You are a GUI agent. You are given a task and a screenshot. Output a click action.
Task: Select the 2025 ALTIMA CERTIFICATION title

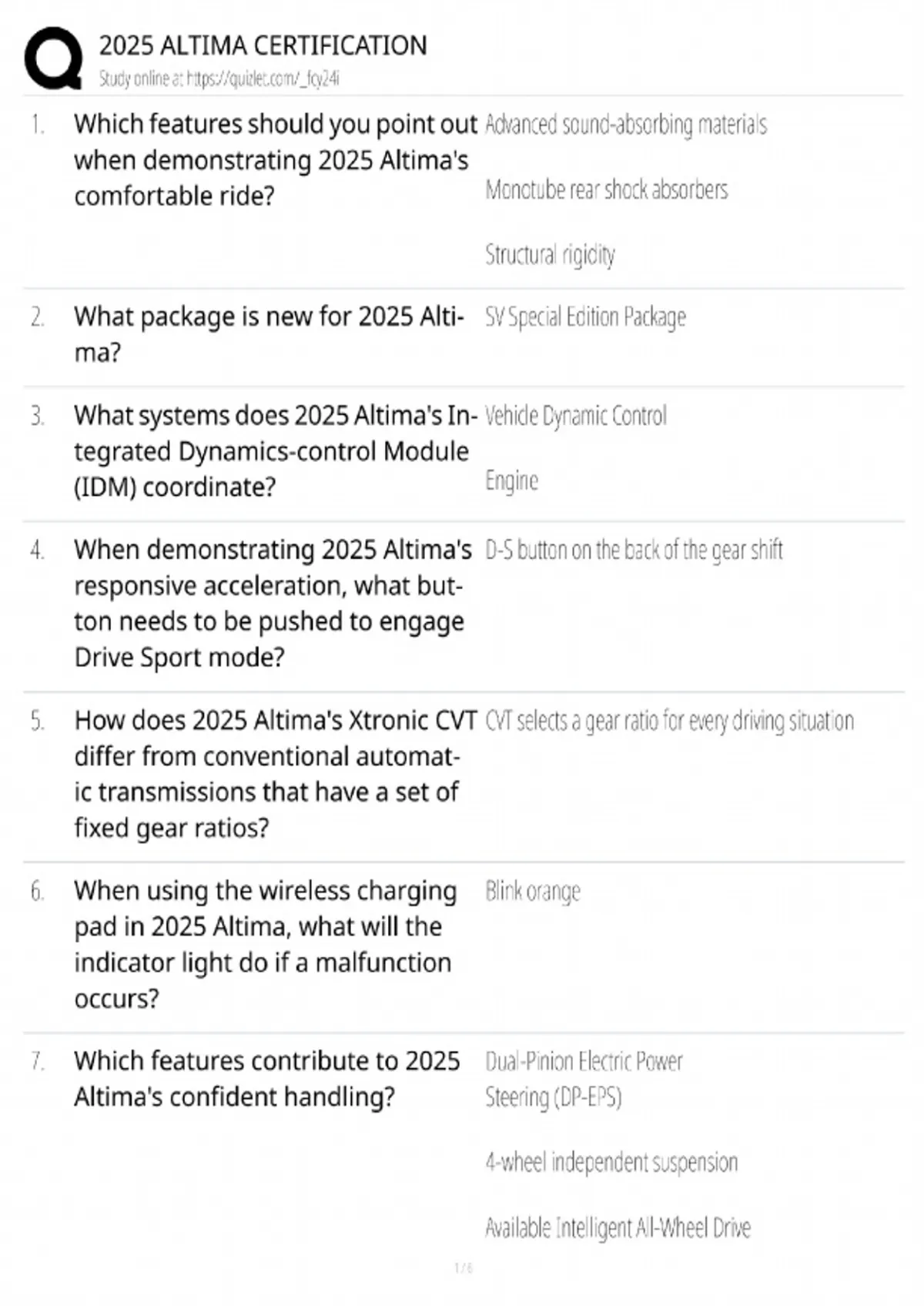point(263,45)
